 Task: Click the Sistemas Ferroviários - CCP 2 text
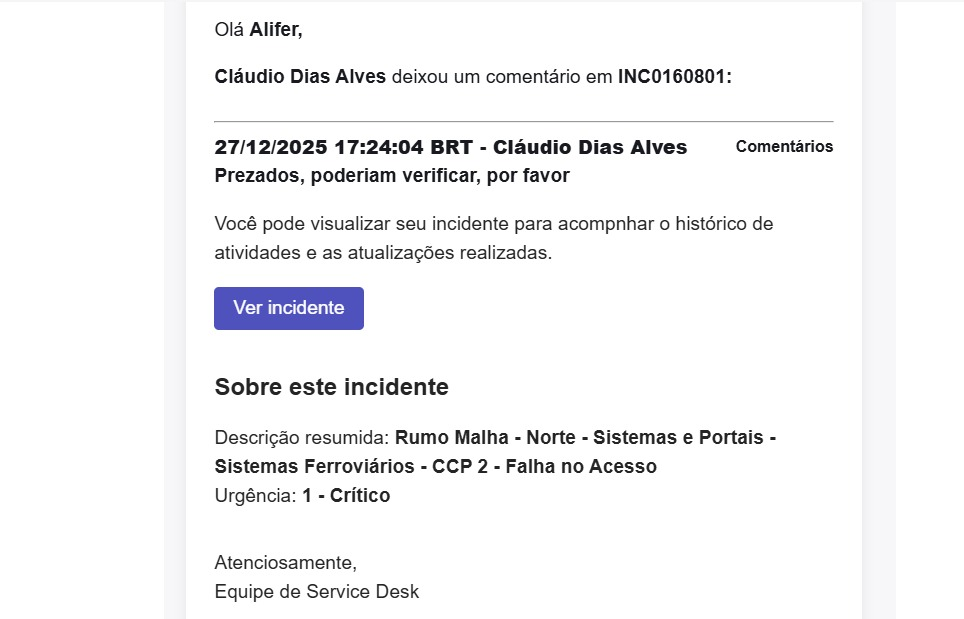(351, 467)
